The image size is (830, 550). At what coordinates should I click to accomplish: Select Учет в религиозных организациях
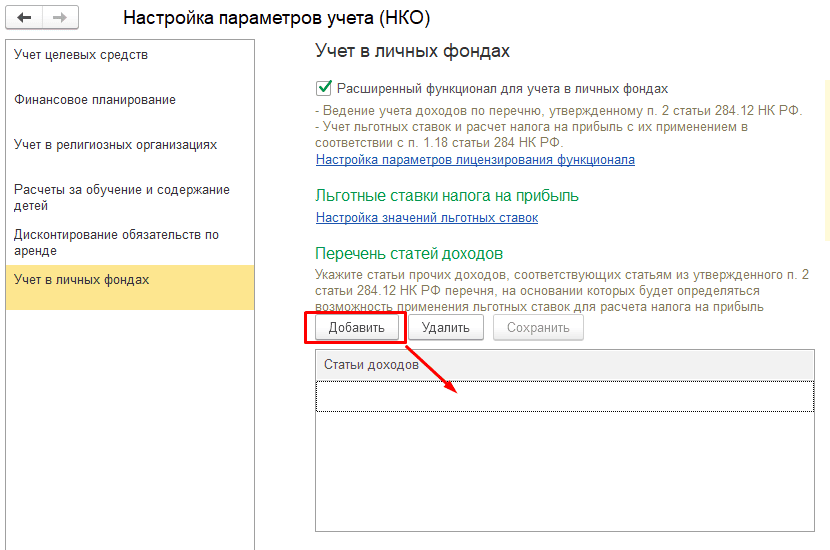[x=115, y=145]
